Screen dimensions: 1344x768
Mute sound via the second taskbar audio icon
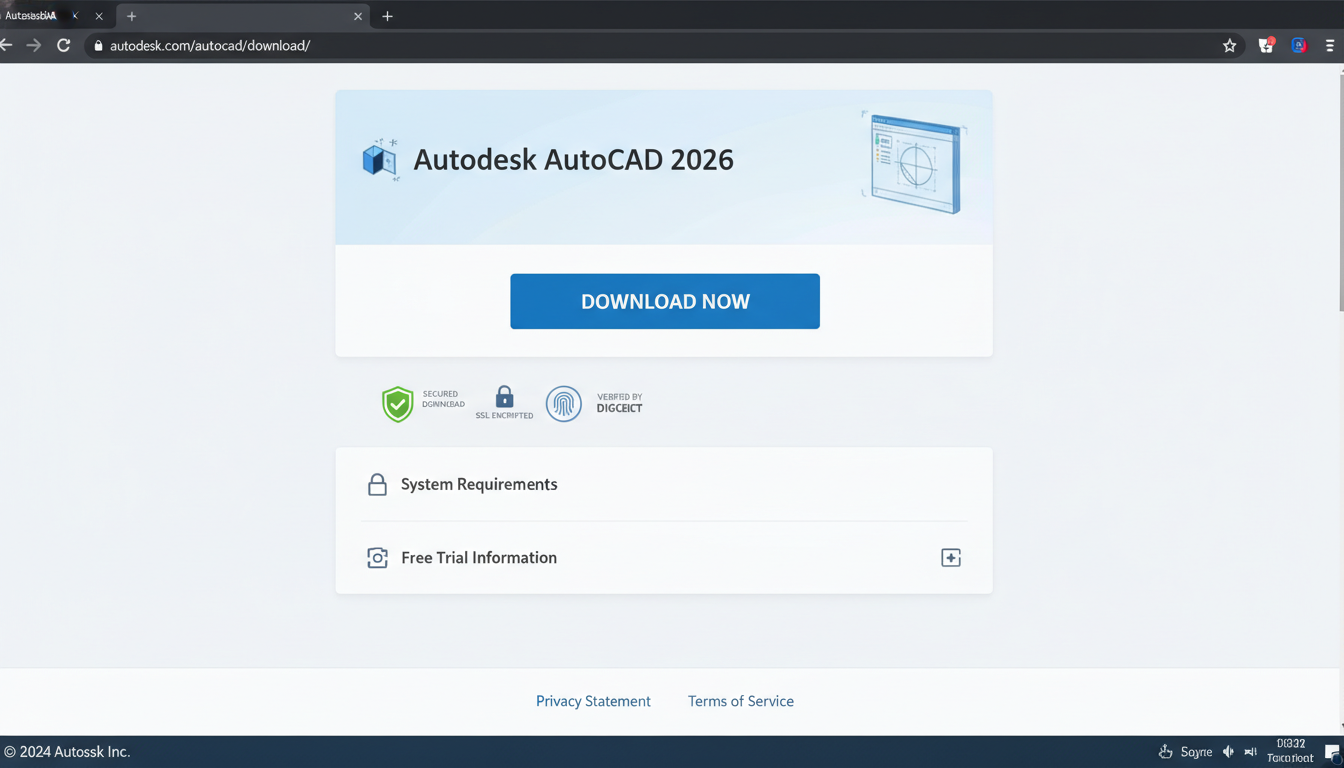pos(1250,751)
